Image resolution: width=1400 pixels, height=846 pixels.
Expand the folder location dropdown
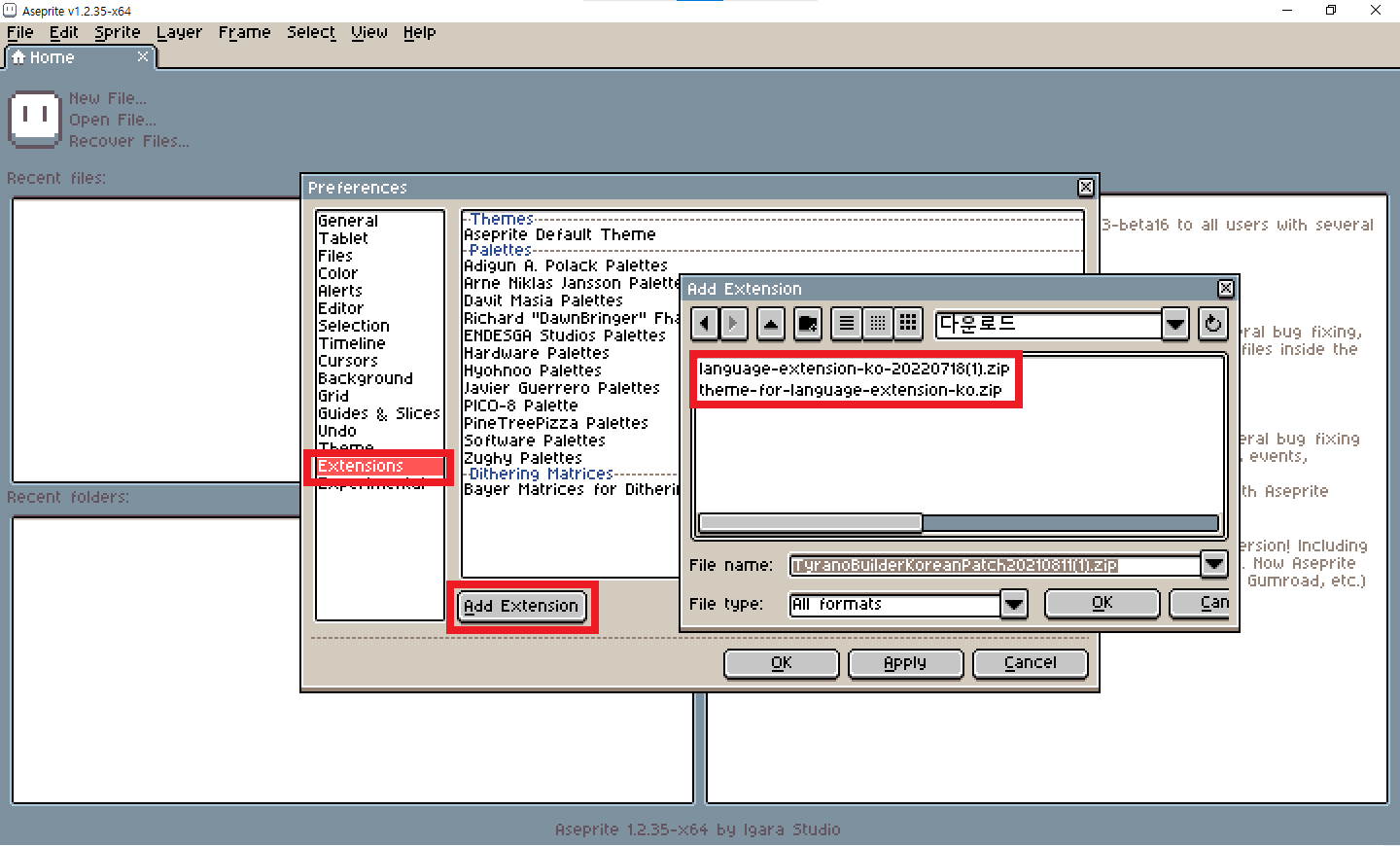click(x=1175, y=324)
